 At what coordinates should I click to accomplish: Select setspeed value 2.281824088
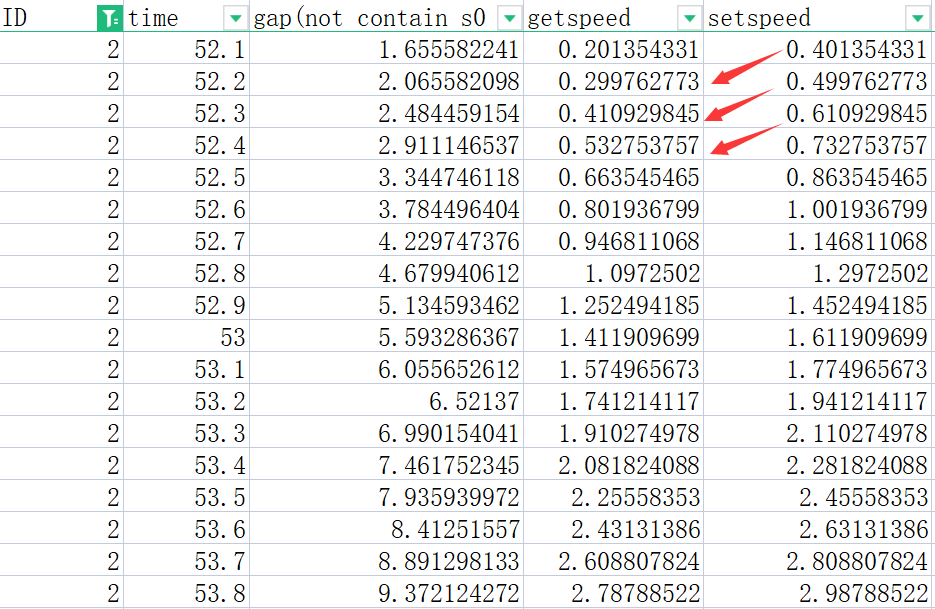coord(817,465)
